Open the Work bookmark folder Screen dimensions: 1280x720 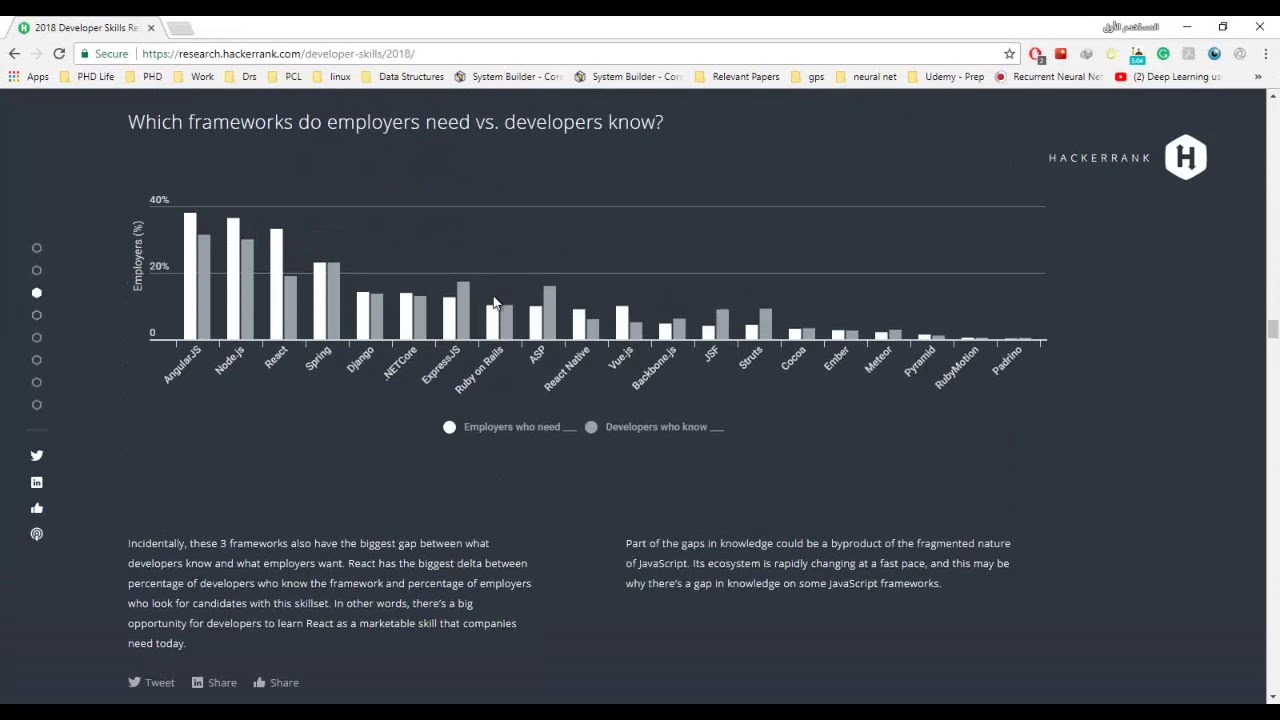[x=194, y=76]
